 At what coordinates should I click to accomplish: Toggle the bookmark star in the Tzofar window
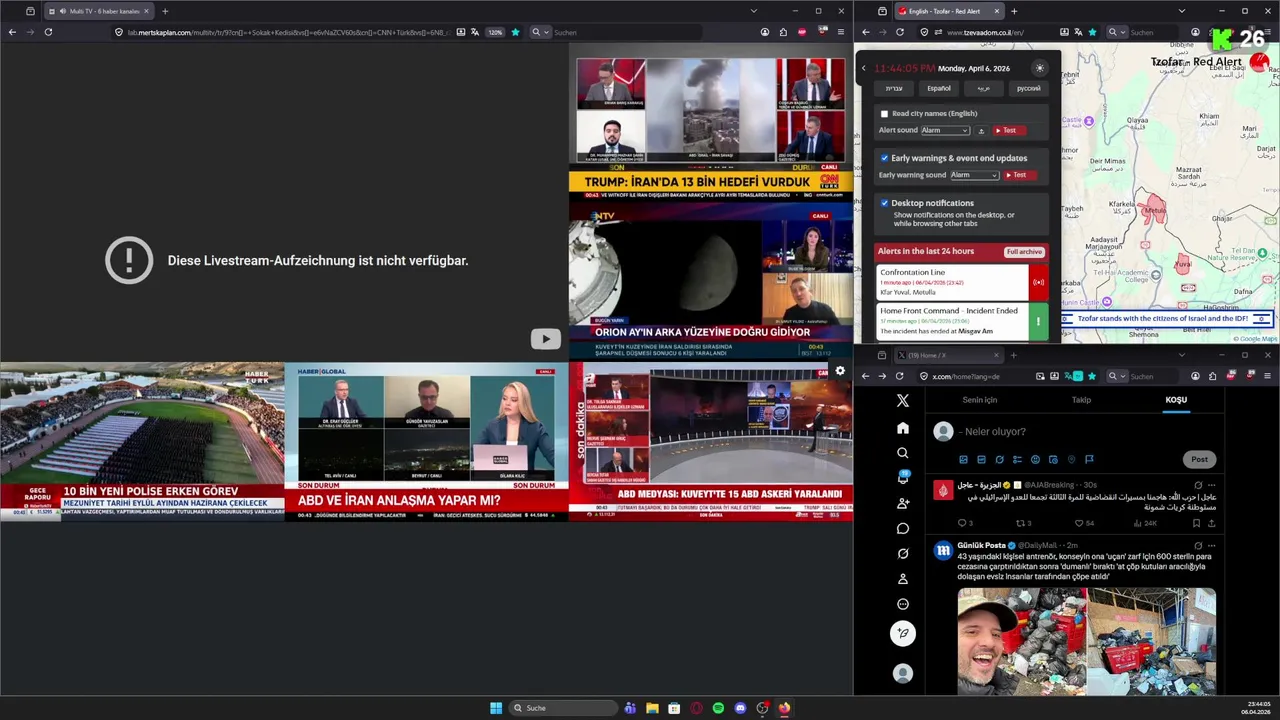click(x=1092, y=32)
